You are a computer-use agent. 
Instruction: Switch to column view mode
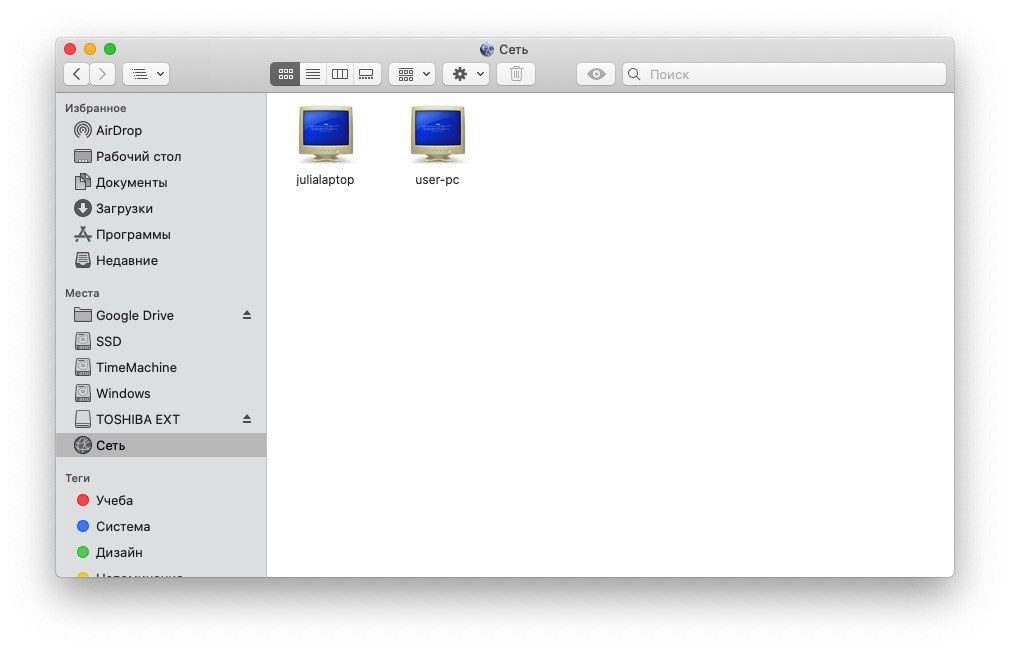point(339,74)
